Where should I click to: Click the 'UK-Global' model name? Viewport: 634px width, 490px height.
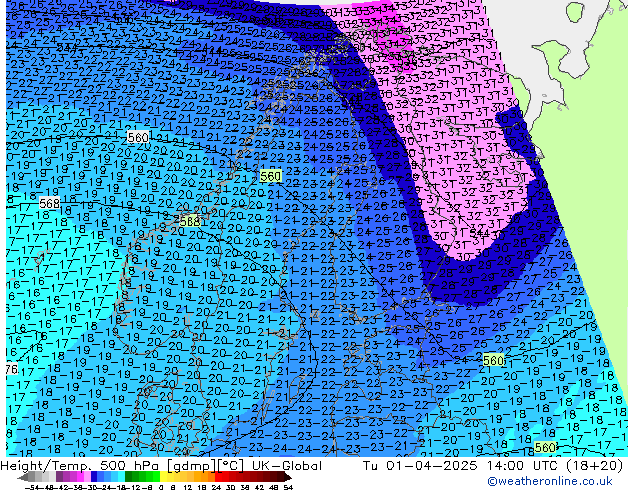tap(287, 466)
